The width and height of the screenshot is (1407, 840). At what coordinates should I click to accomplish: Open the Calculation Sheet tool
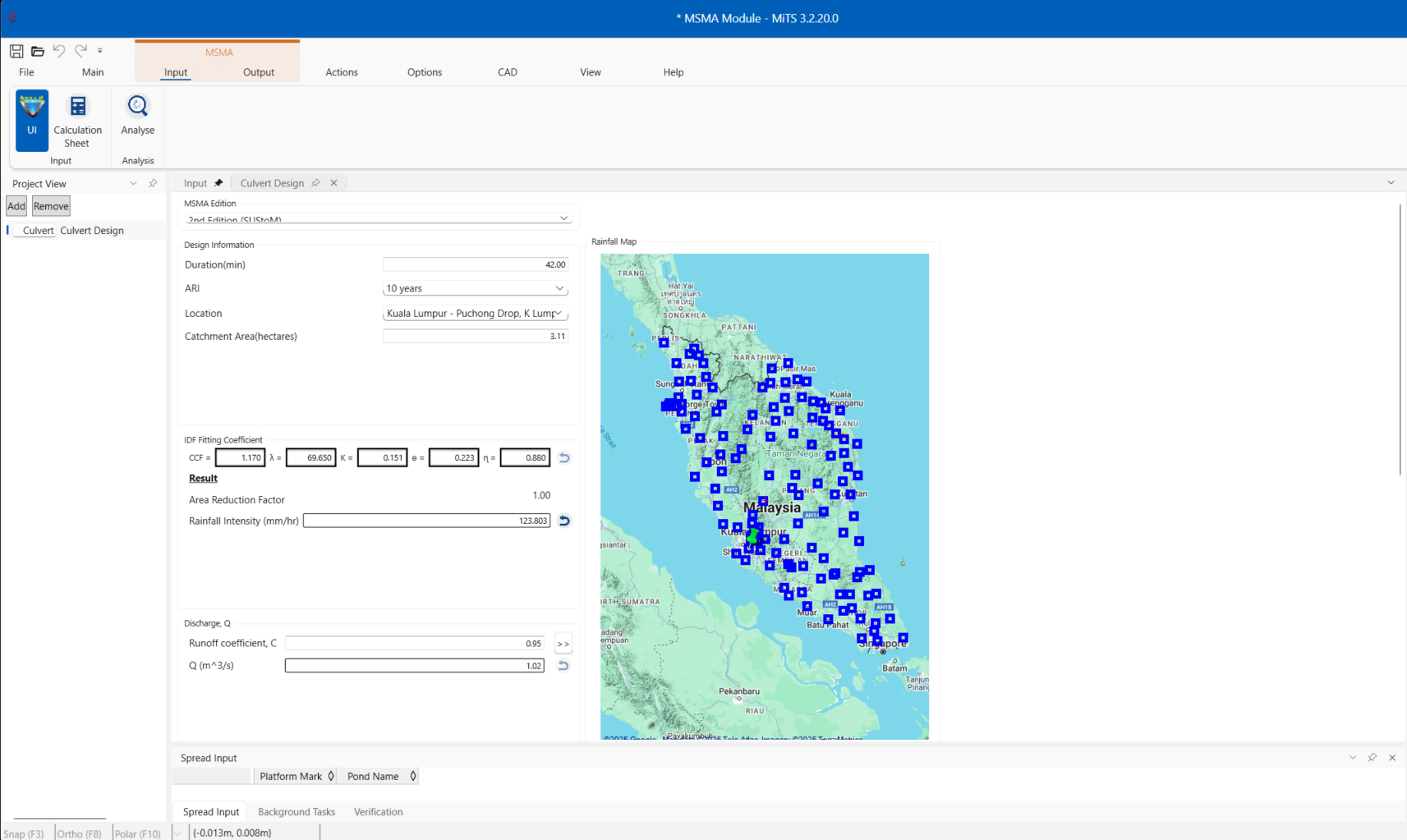[77, 121]
